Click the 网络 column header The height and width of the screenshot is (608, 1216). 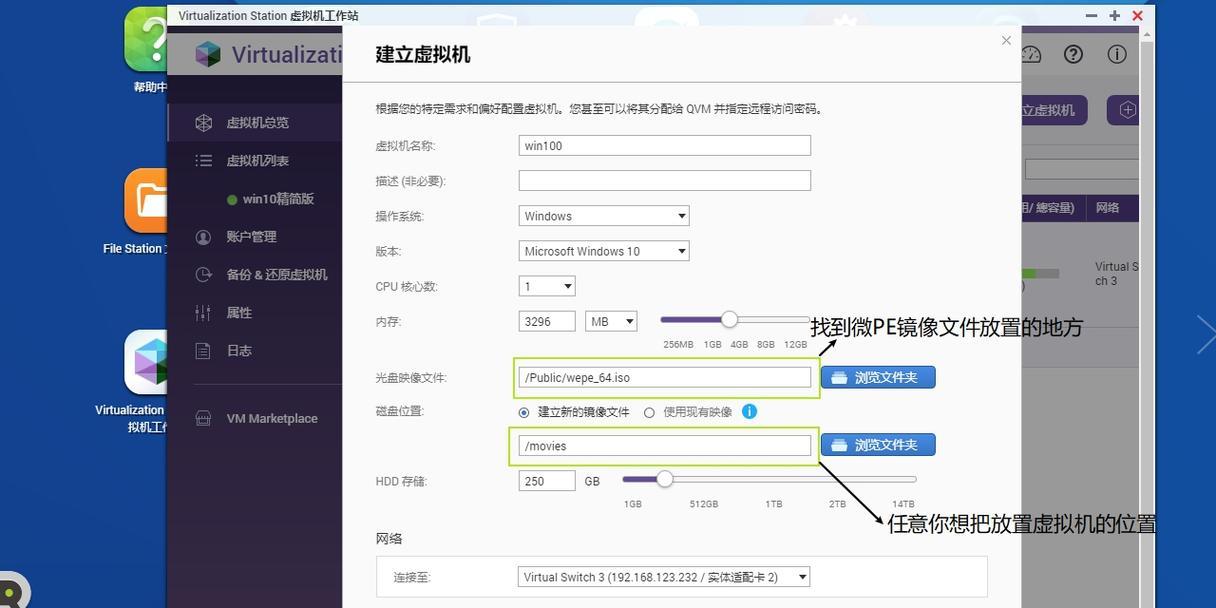click(1107, 208)
